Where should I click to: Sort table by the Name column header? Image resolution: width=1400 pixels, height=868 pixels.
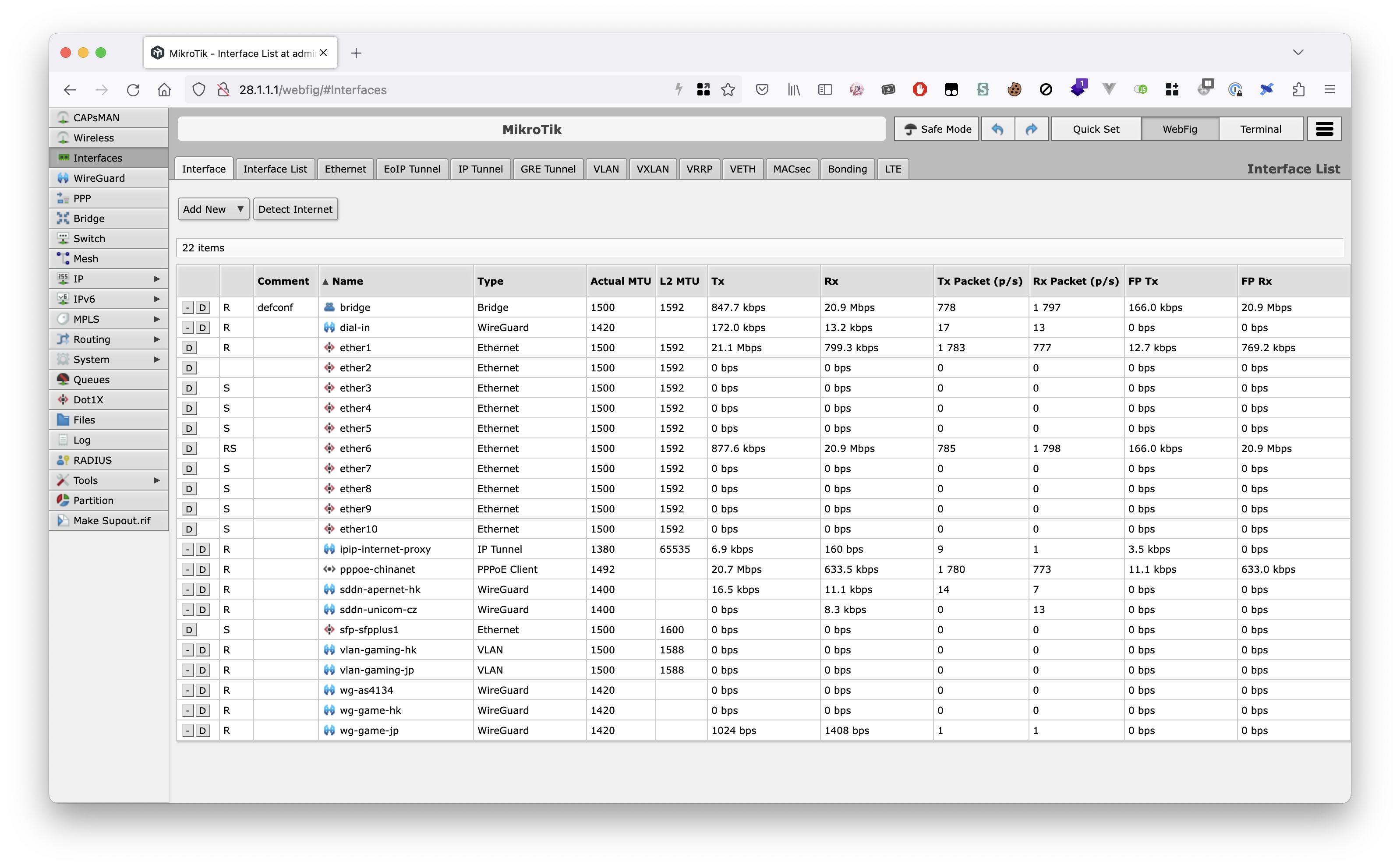(347, 281)
